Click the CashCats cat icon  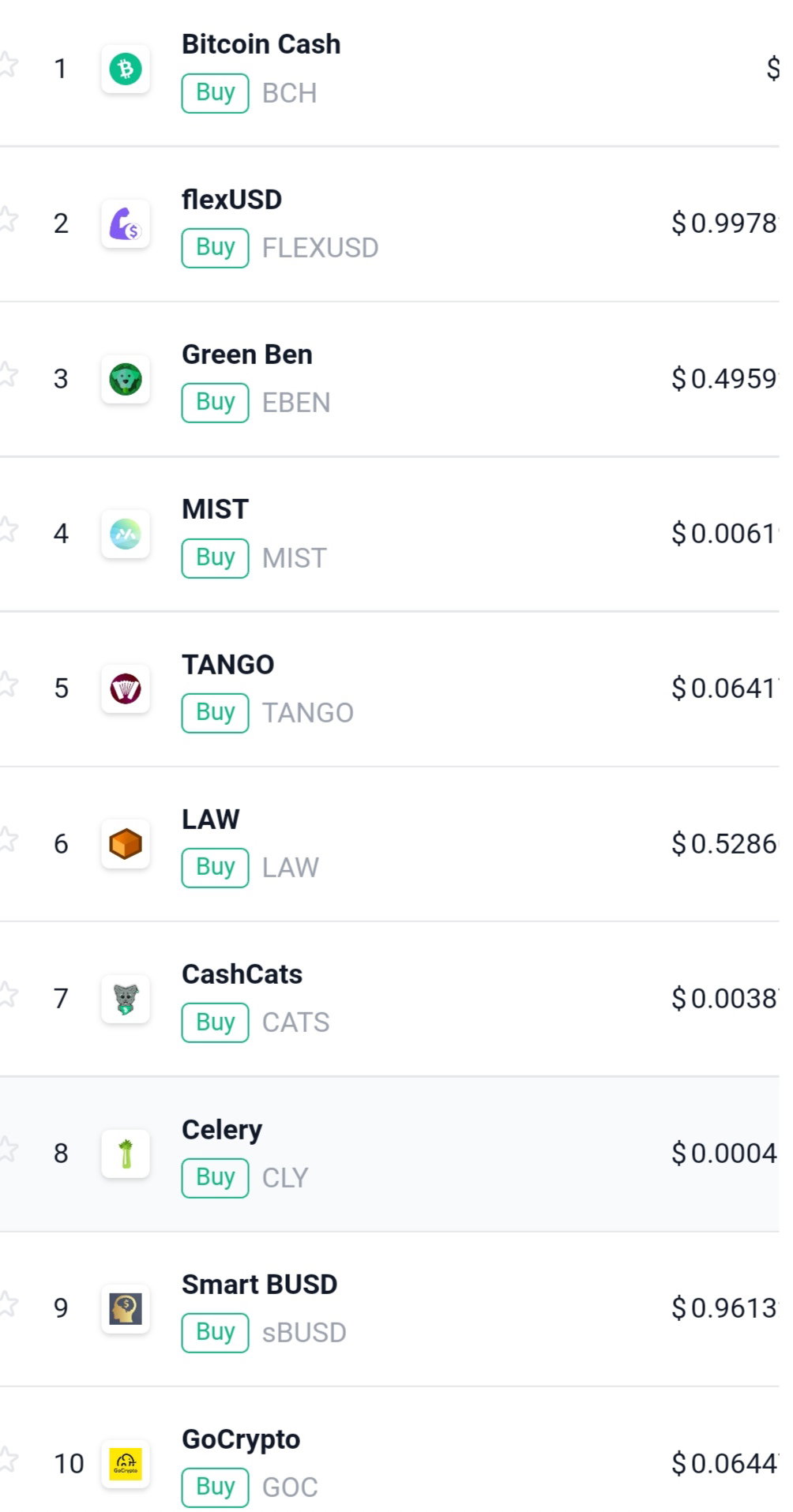(126, 999)
